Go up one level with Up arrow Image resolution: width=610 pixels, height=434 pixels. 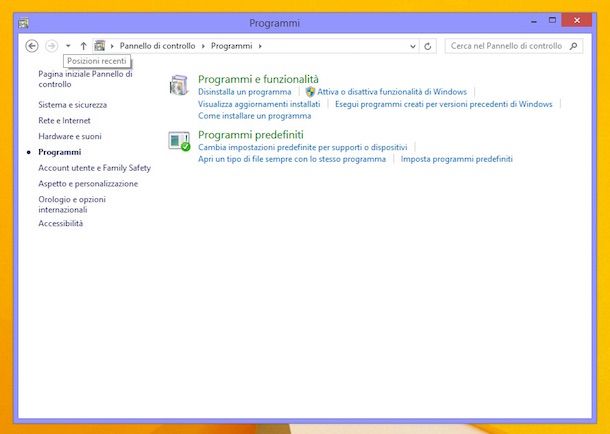(83, 46)
